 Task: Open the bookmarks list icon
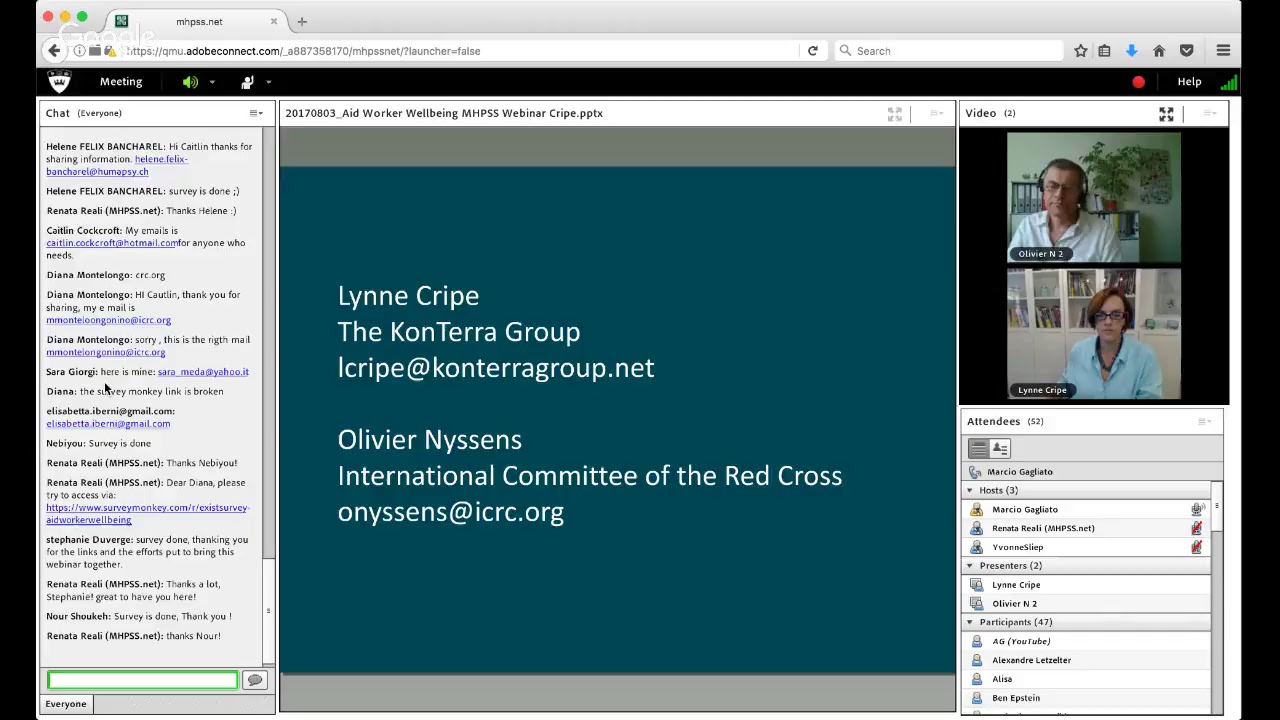pos(1104,51)
